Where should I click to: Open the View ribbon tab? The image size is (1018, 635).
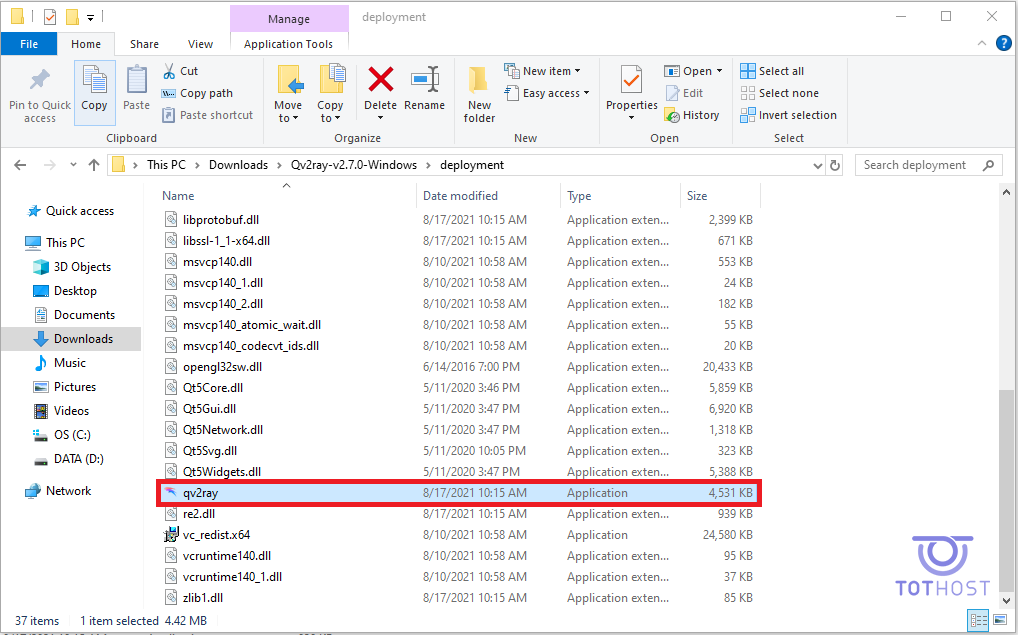pos(200,44)
